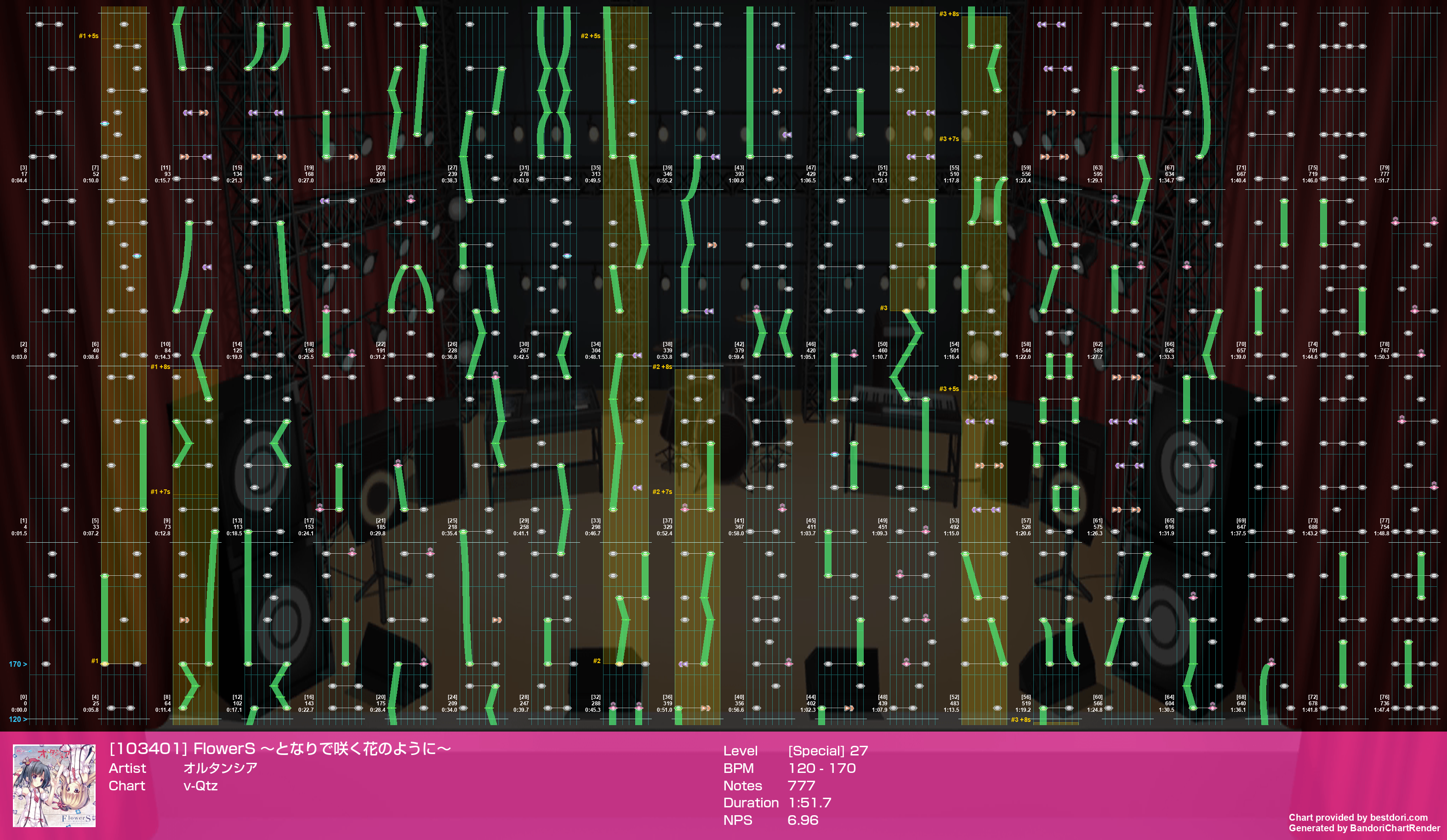Click the NPS value 6.96
The height and width of the screenshot is (840, 1447).
click(x=803, y=820)
